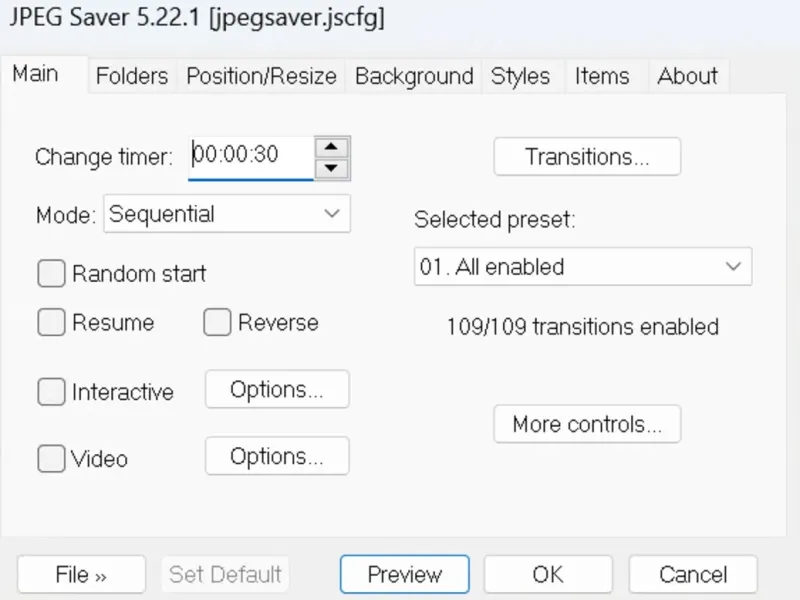
Task: Open the Position/Resize tab
Action: coord(259,76)
